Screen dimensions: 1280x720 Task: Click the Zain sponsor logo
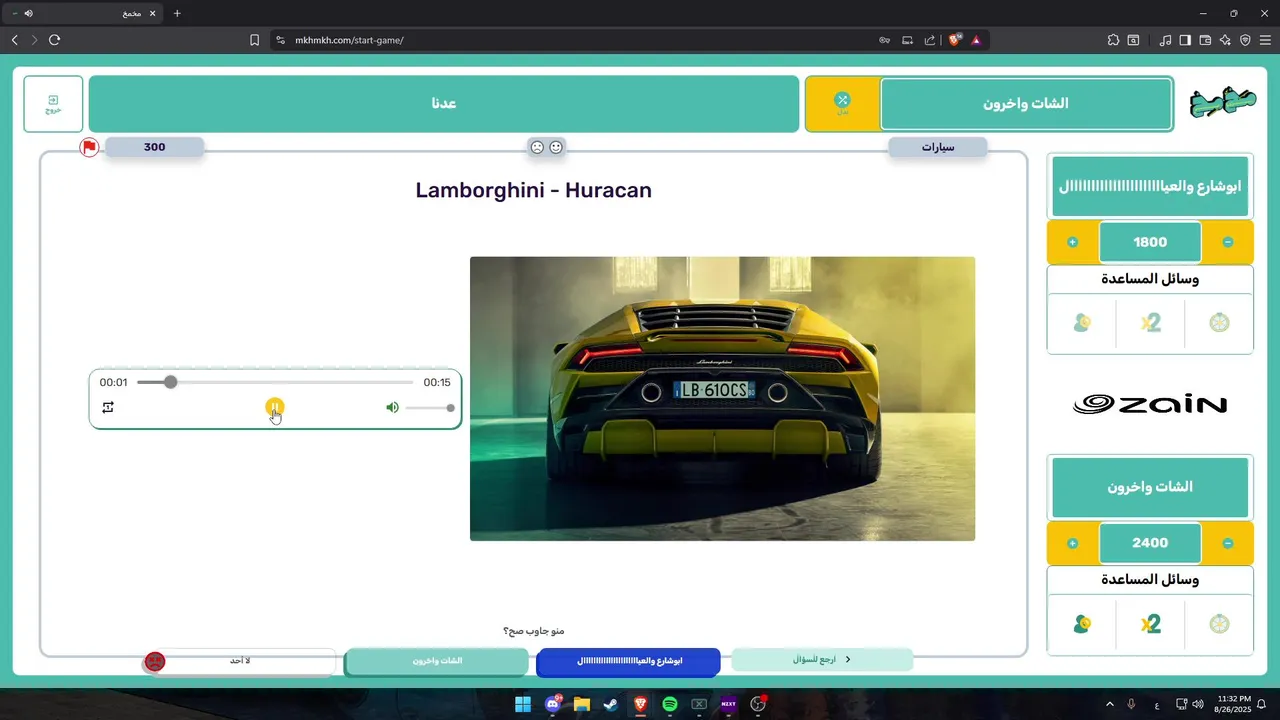coord(1150,404)
